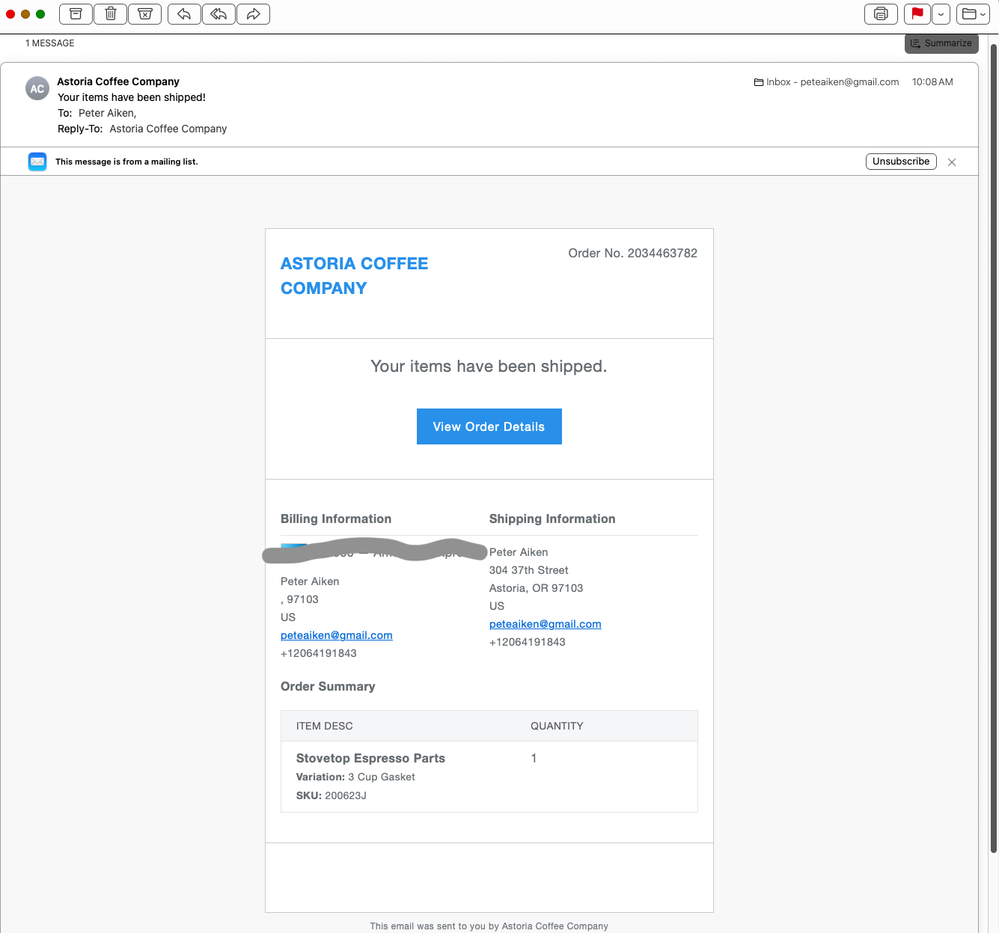This screenshot has width=999, height=933.
Task: Reply to the sender with the reply arrow
Action: [184, 14]
